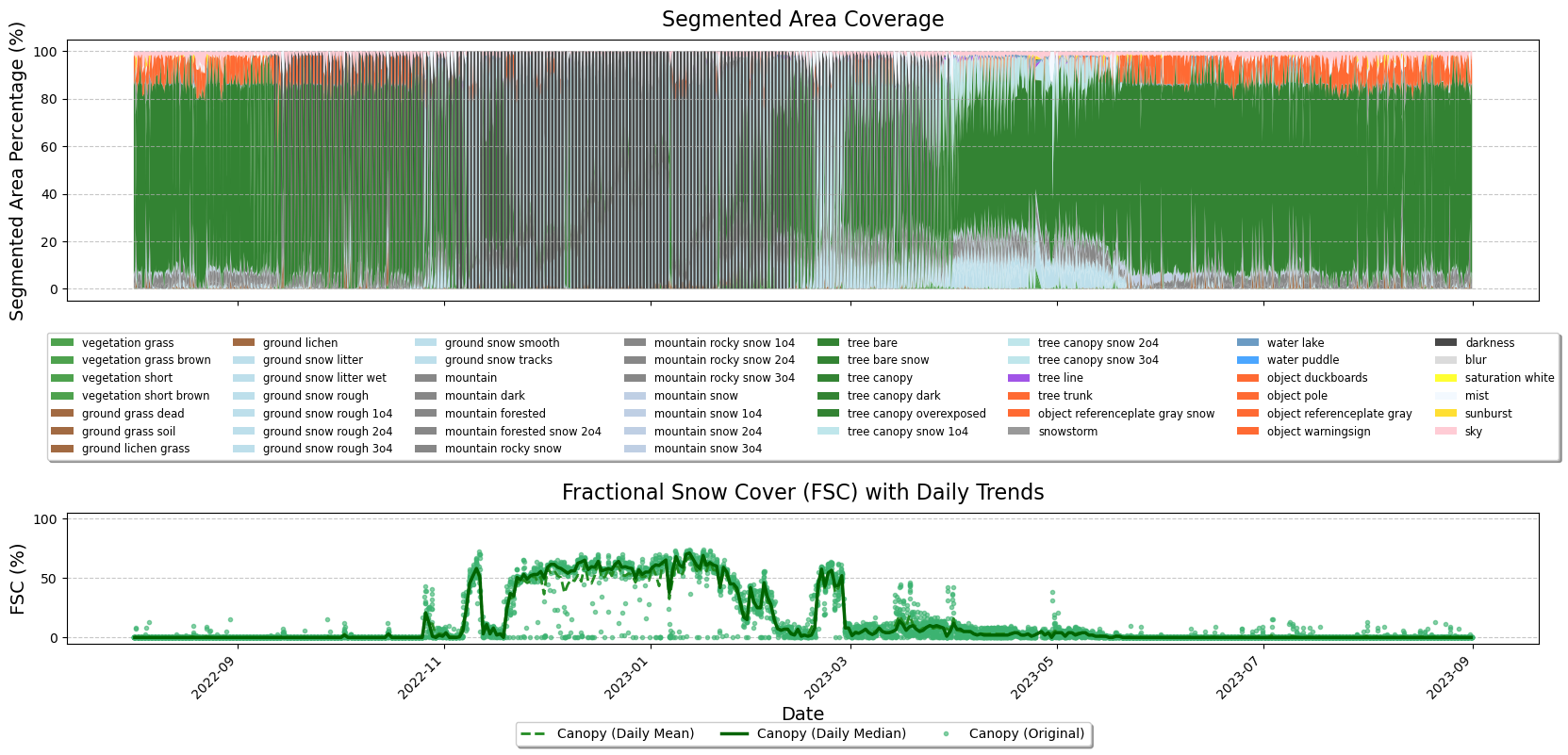Click the 'Segmented Area Coverage' chart title
1568x755 pixels.
click(x=802, y=19)
